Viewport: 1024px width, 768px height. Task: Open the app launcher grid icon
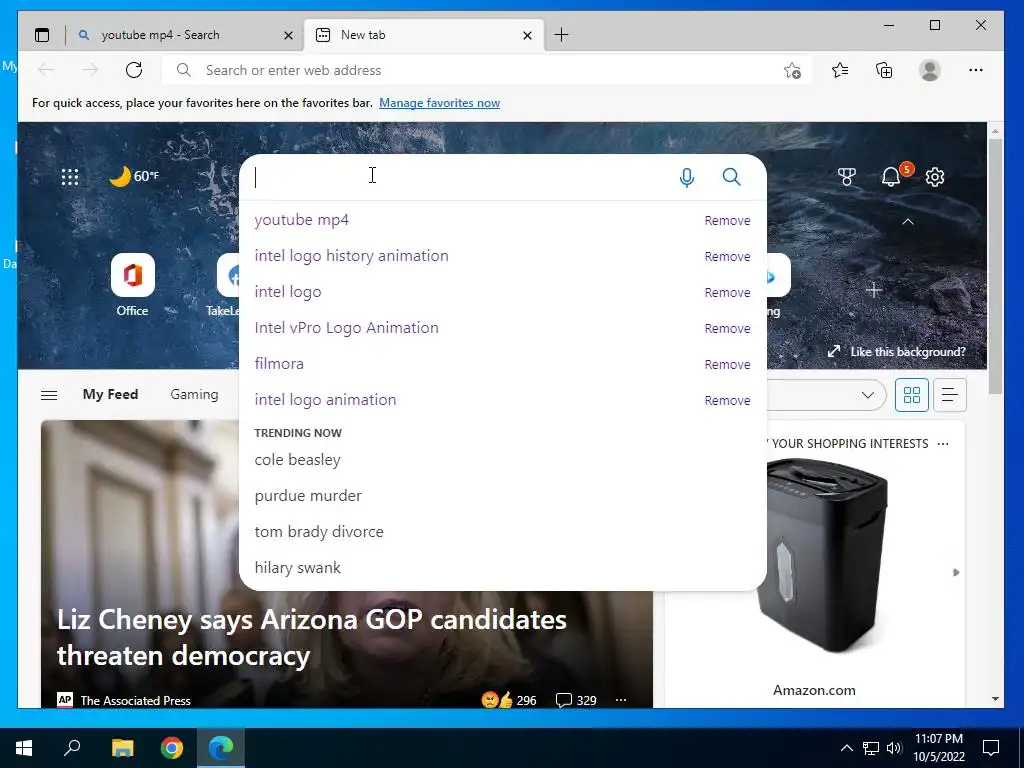(x=70, y=176)
